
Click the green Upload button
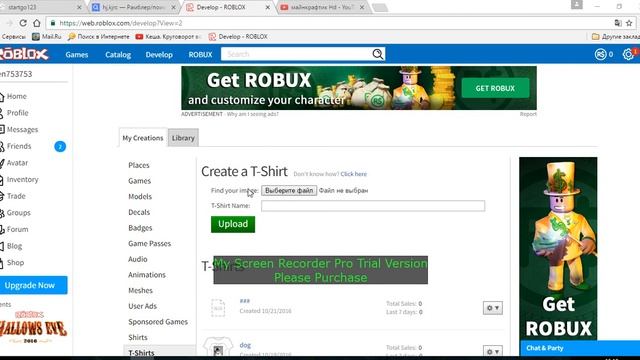233,224
